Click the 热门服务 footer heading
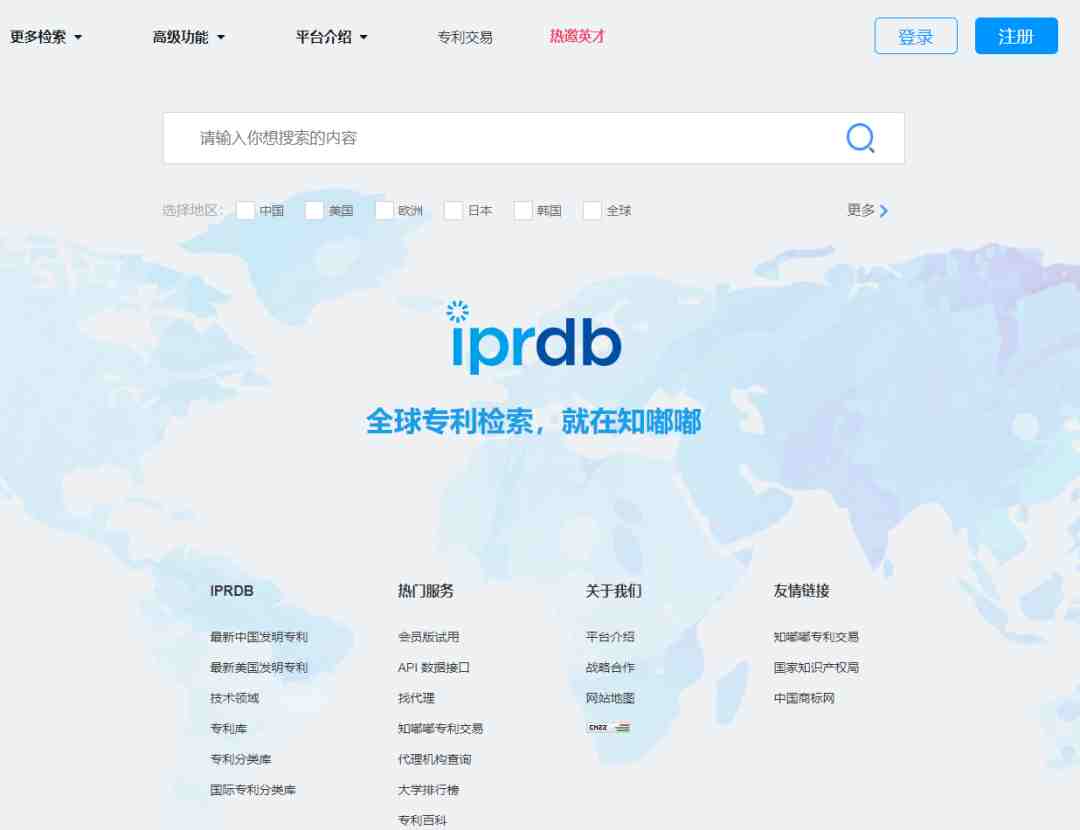 426,591
